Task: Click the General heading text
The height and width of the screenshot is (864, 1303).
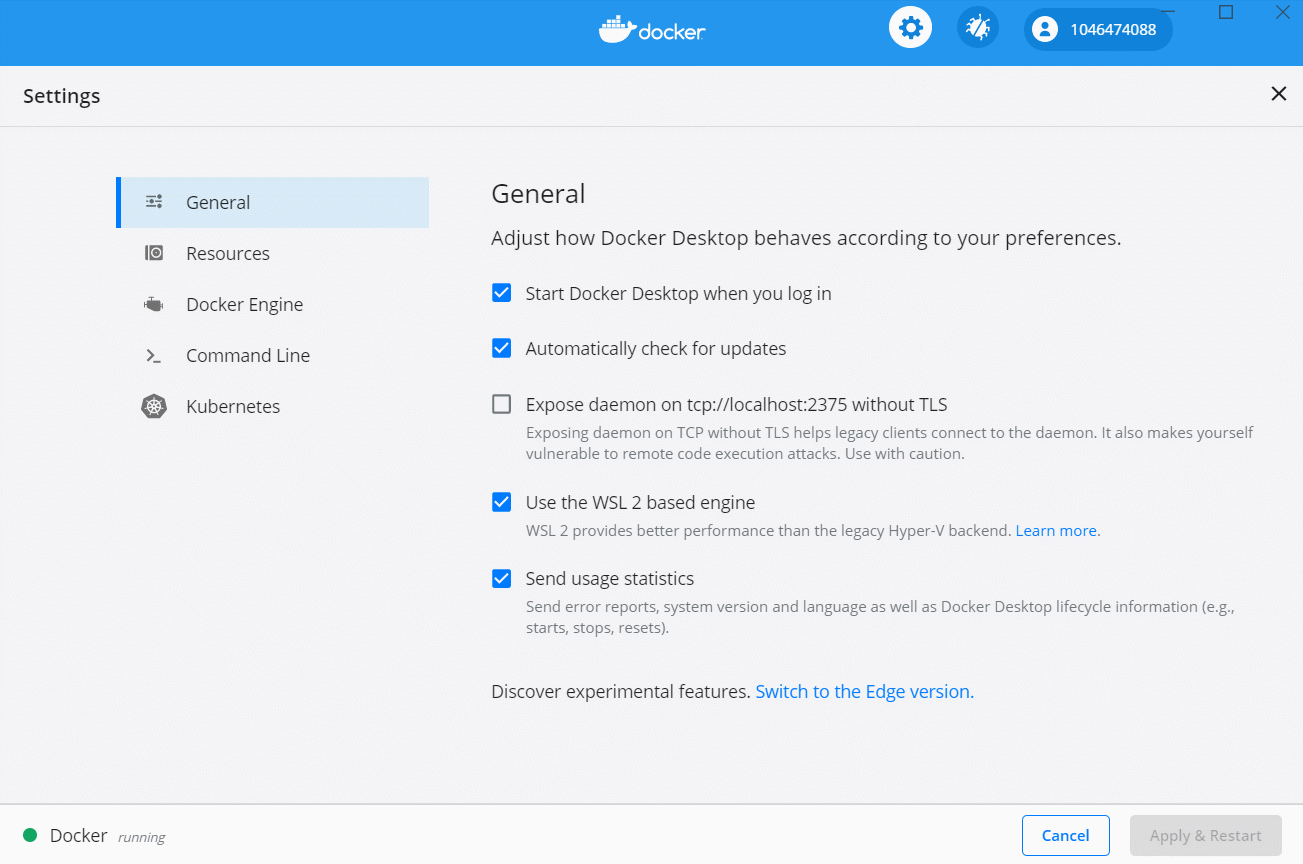Action: [538, 193]
